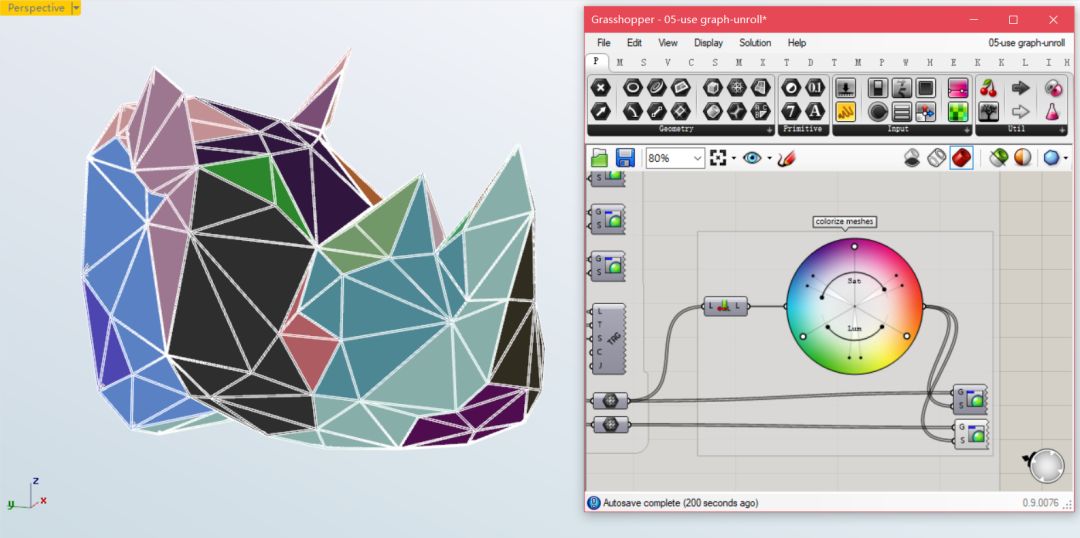
Task: Open the 05-use graph-unroll document list
Action: click(x=1026, y=43)
